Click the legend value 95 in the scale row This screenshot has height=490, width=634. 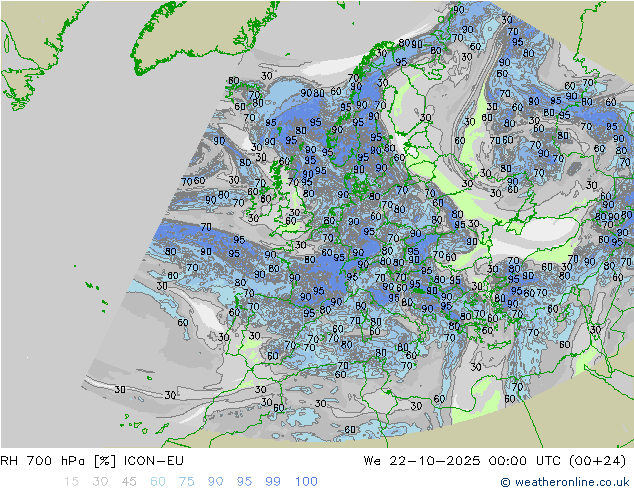244,481
